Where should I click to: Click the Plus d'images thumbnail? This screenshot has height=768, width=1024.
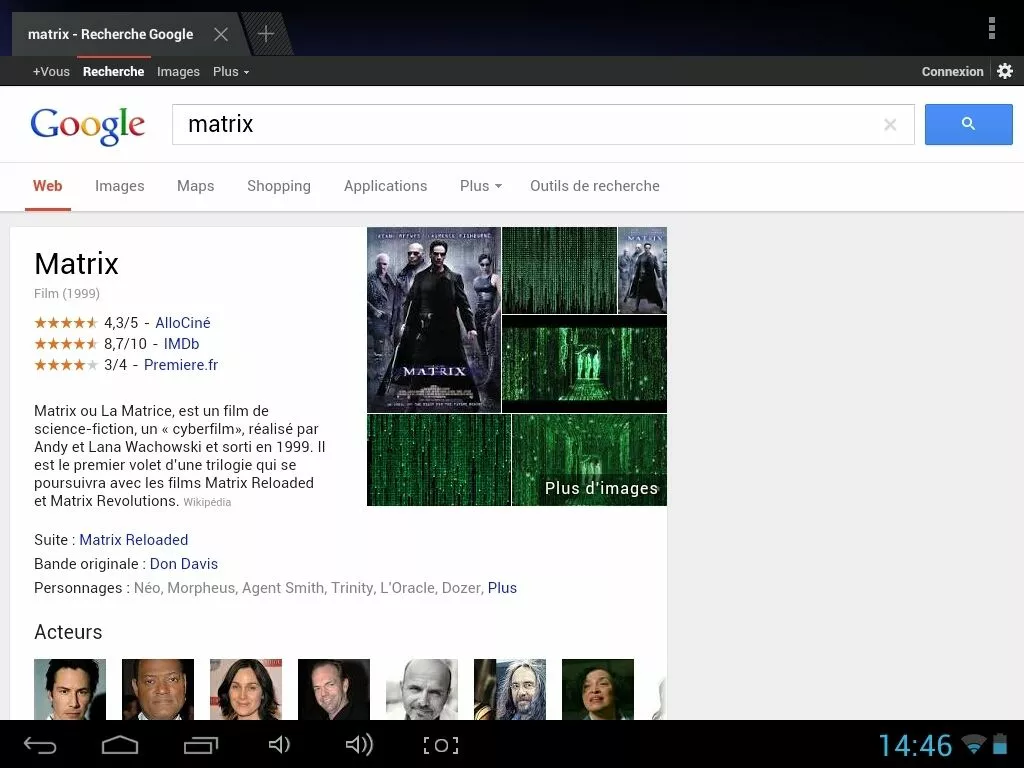coord(589,460)
